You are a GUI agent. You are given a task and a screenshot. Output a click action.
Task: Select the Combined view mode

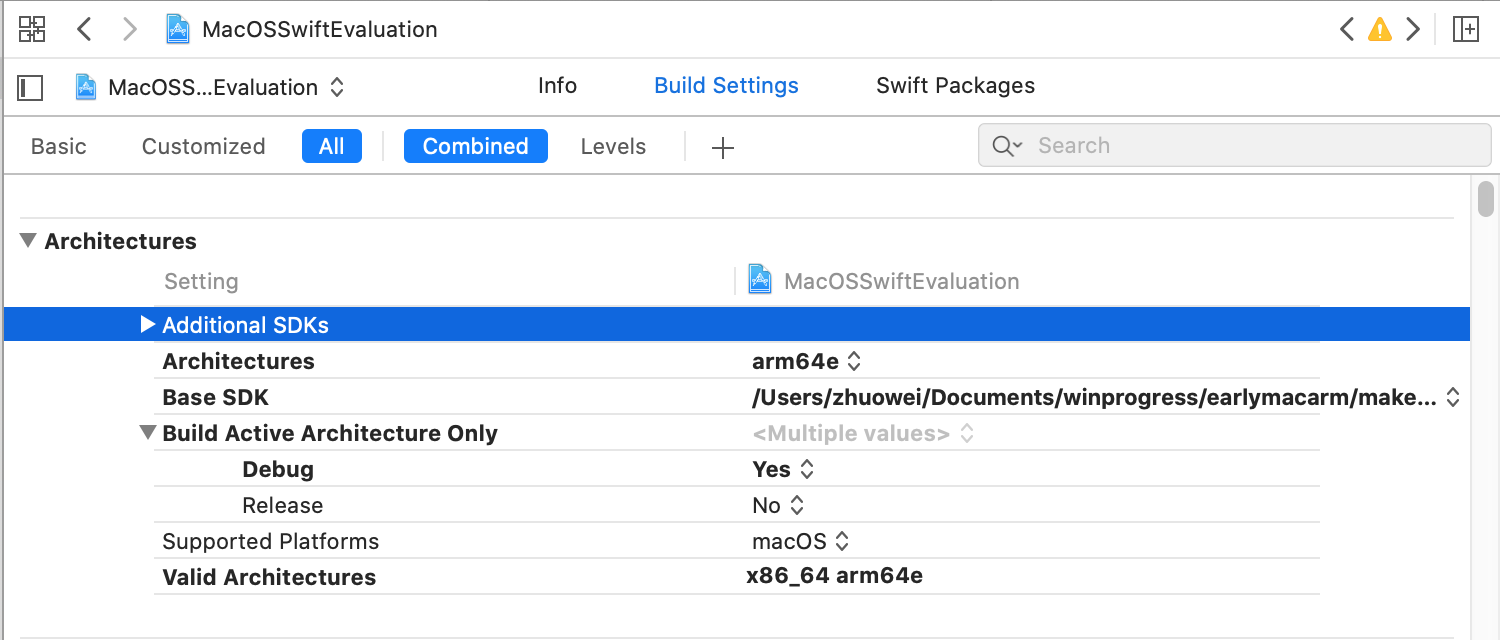tap(476, 146)
